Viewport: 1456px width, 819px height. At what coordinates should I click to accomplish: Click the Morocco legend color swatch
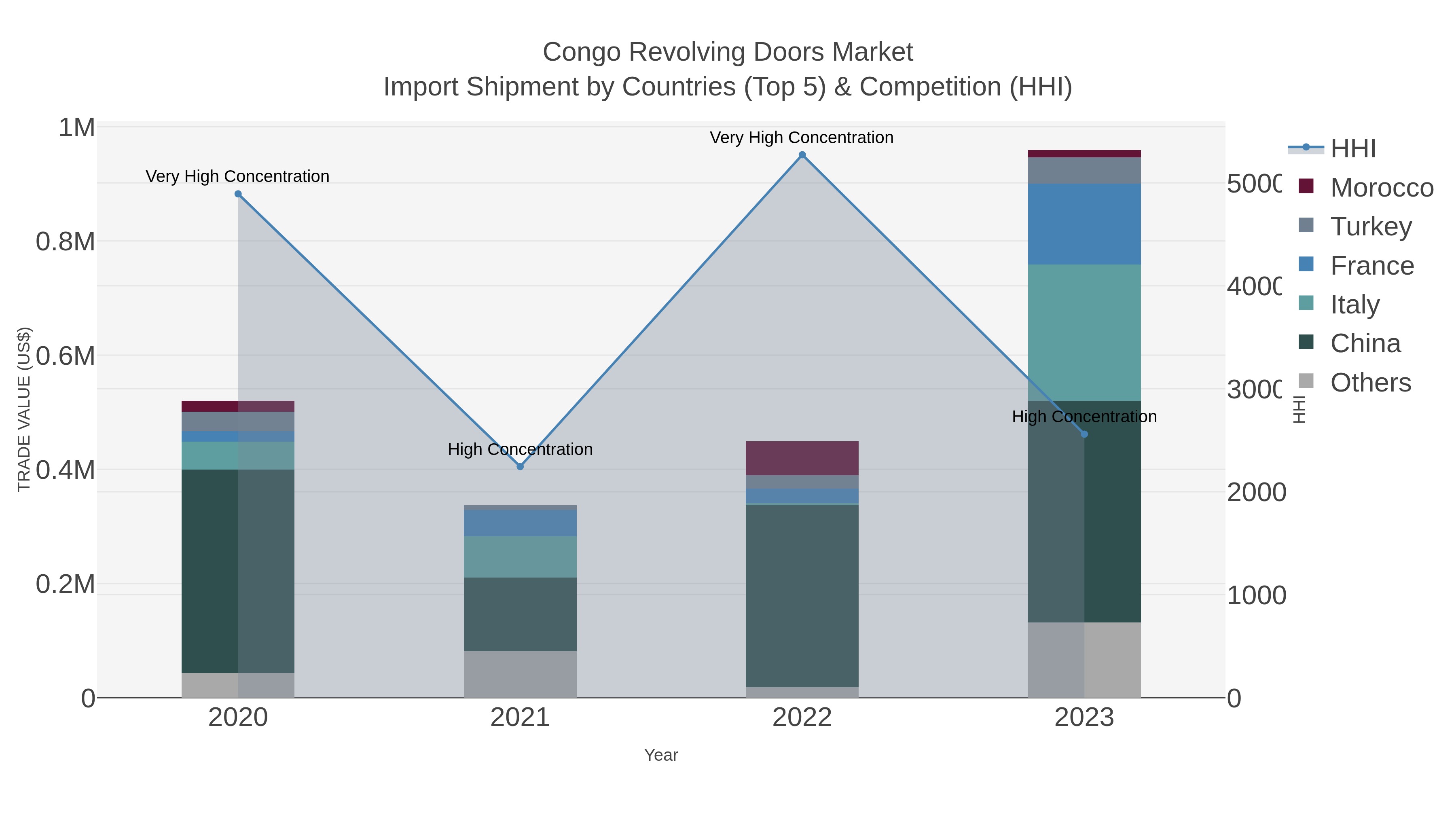pyautogui.click(x=1306, y=186)
